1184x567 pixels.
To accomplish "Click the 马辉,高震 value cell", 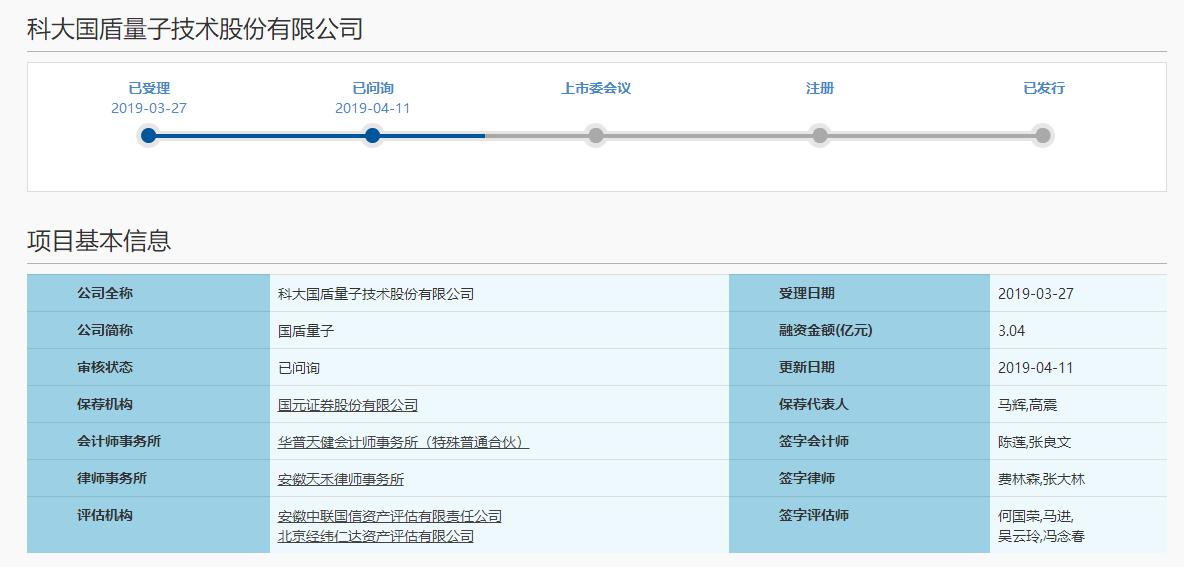I will [1078, 404].
